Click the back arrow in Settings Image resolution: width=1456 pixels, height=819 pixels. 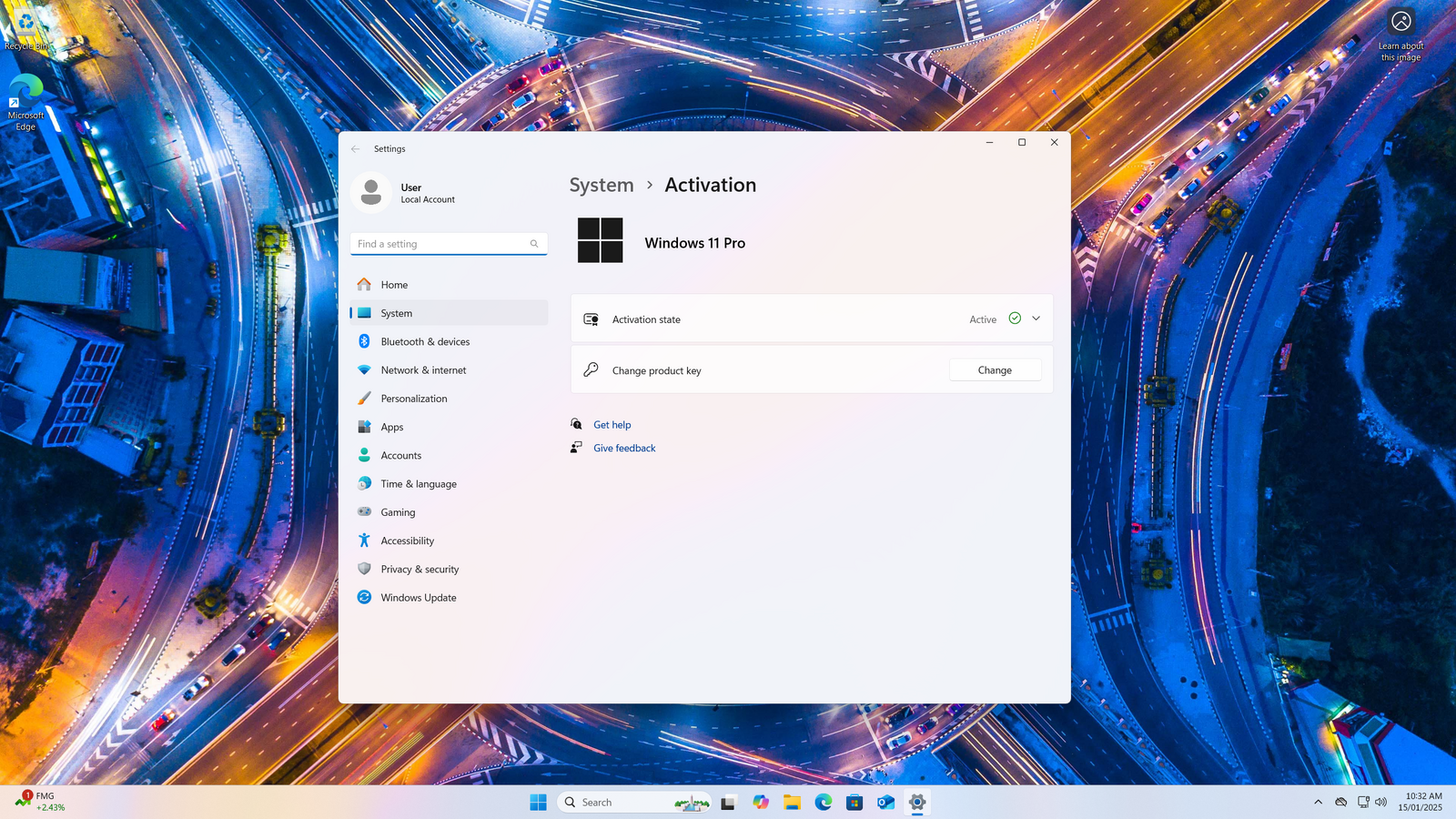(356, 149)
